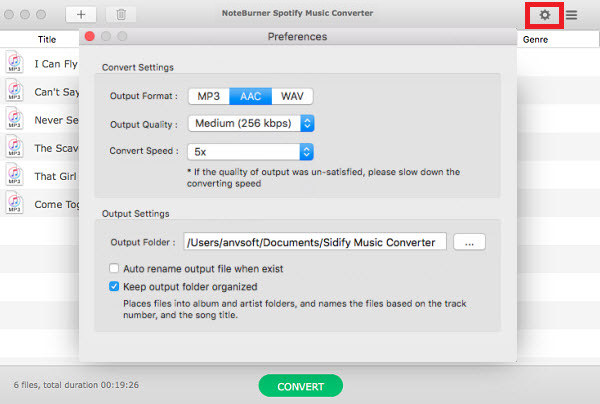Select the That Girl track row
Image resolution: width=600 pixels, height=404 pixels.
coord(40,174)
